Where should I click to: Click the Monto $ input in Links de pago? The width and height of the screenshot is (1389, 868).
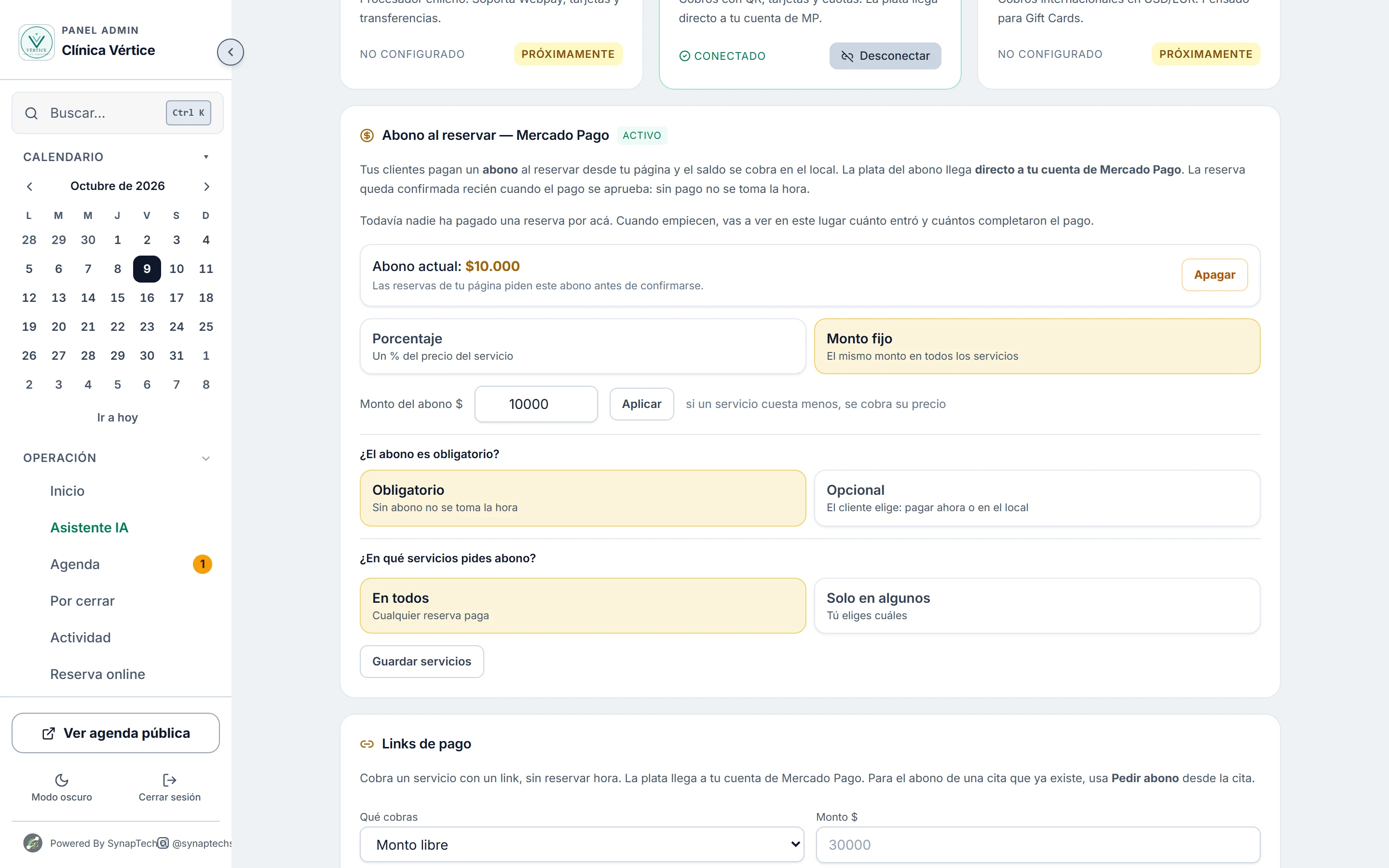[x=1038, y=844]
